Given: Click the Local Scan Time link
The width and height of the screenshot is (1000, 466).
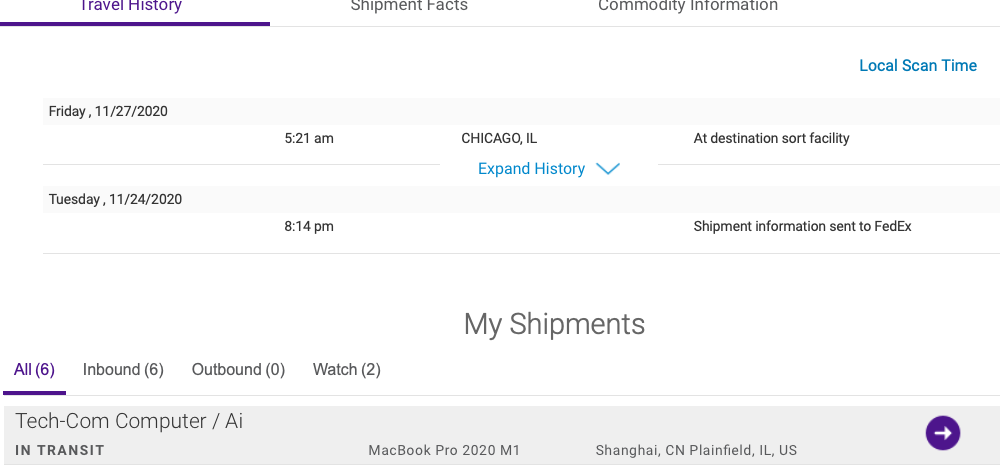Looking at the screenshot, I should click(918, 66).
